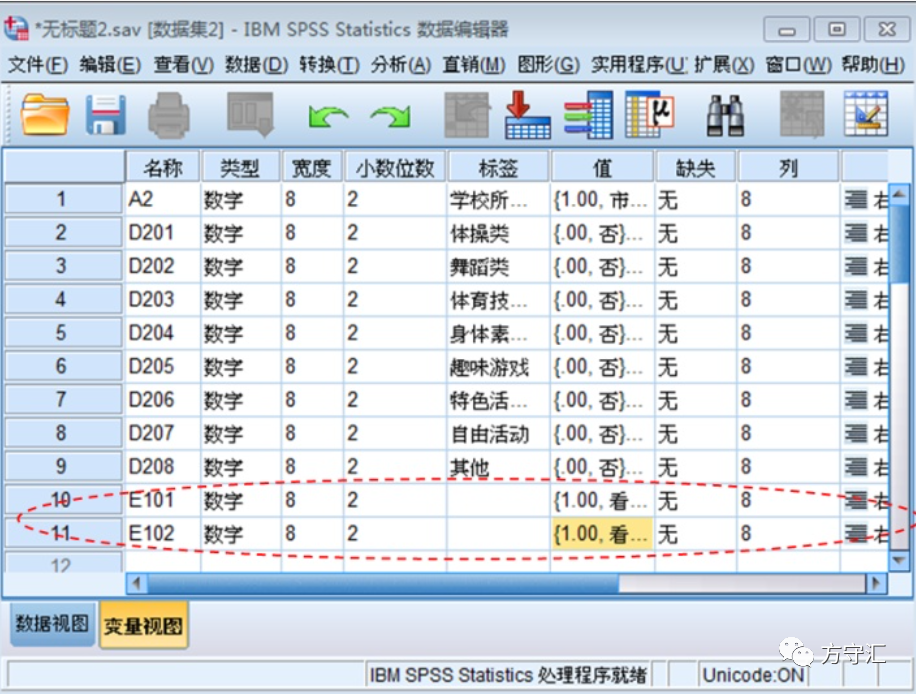Click the 值 column header
Viewport: 916px width, 694px height.
(x=602, y=168)
